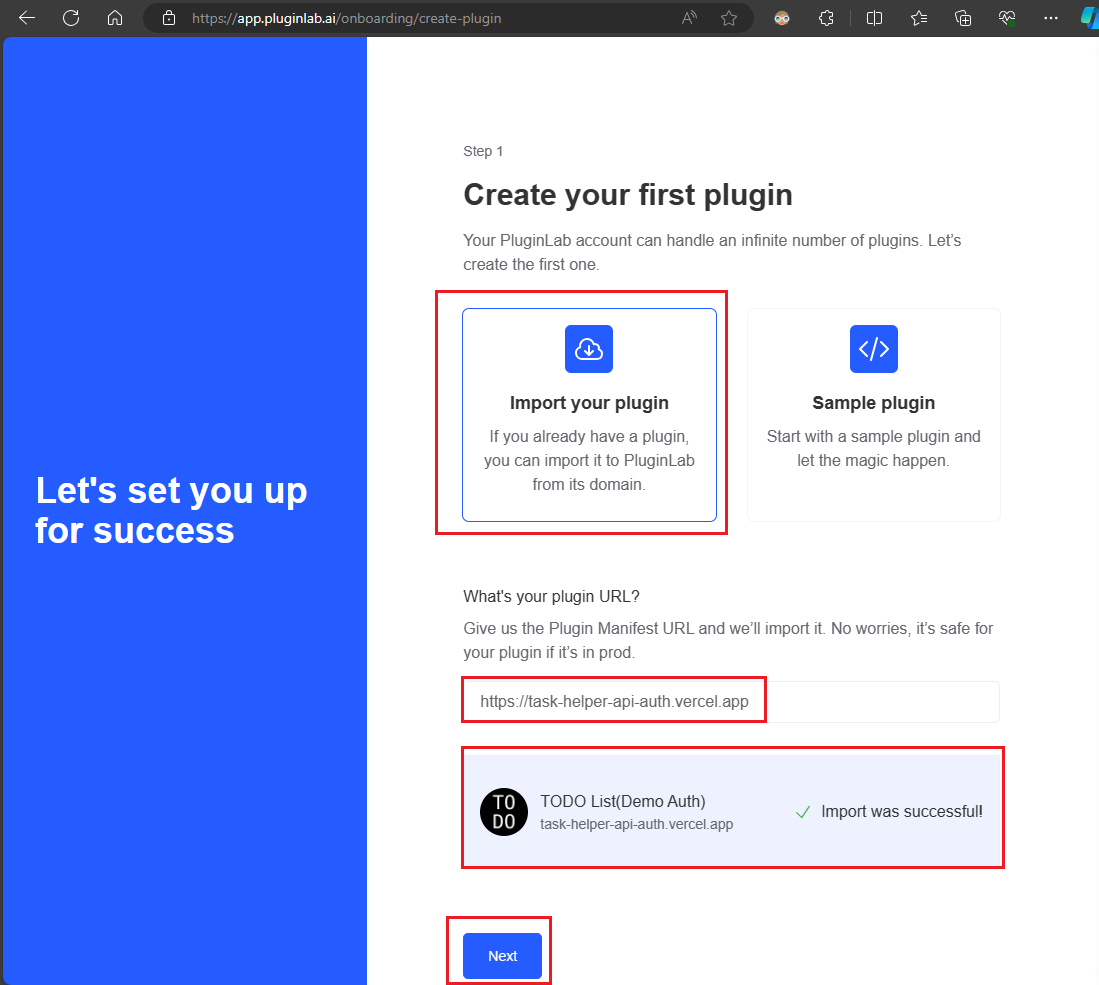Screen dimensions: 1099x985
Task: Activate the split screen icon
Action: 874,17
